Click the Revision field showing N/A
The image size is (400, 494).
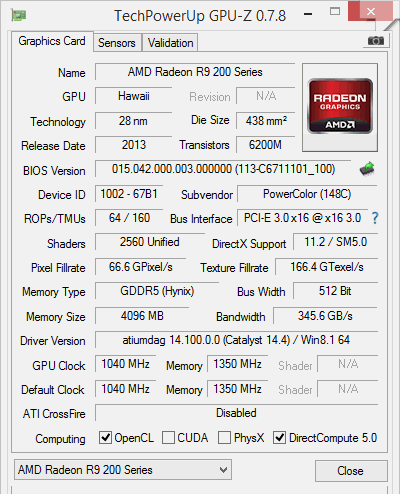coord(266,96)
